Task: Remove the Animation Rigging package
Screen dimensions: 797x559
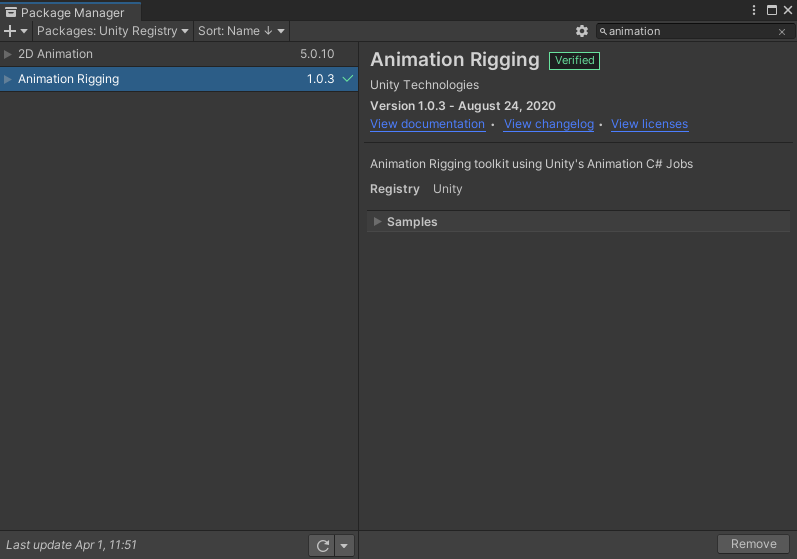Action: (x=753, y=544)
